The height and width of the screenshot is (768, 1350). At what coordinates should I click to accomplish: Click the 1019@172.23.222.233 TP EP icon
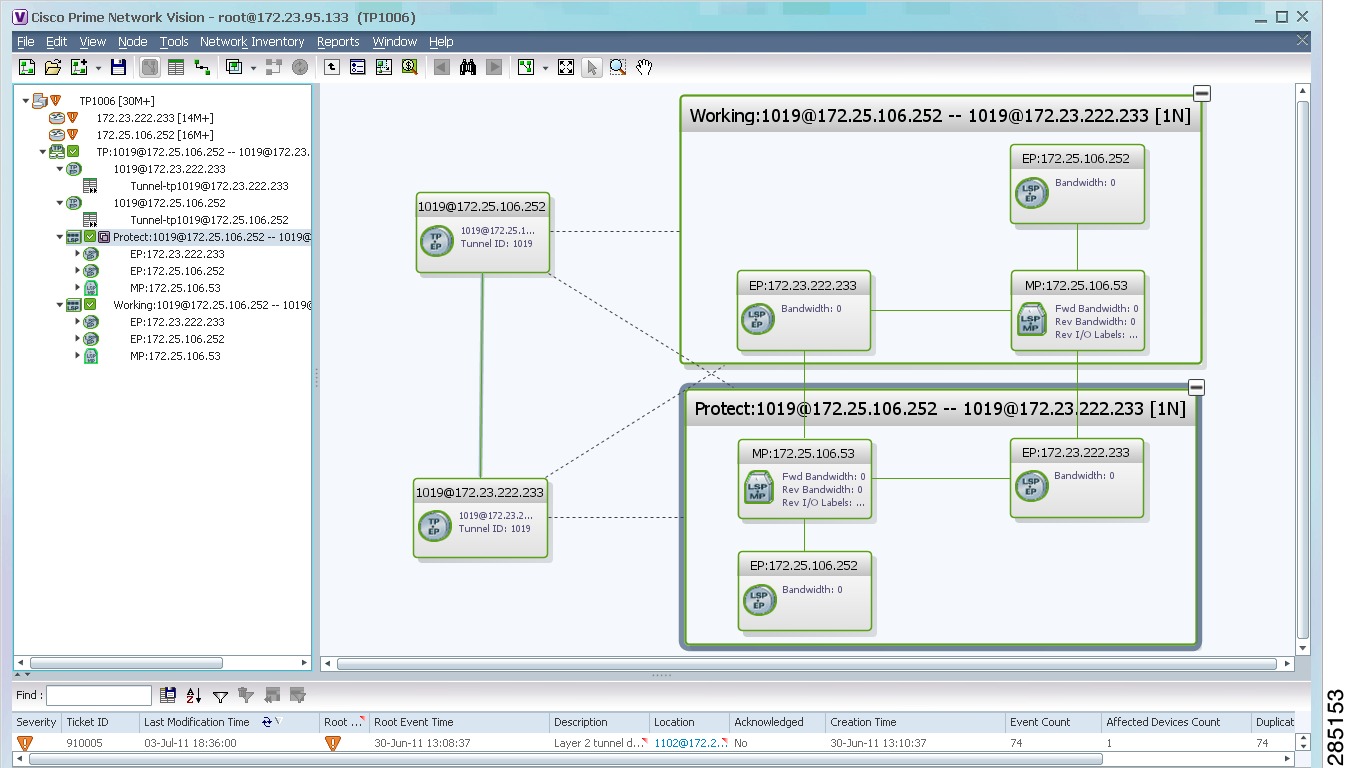click(x=434, y=525)
